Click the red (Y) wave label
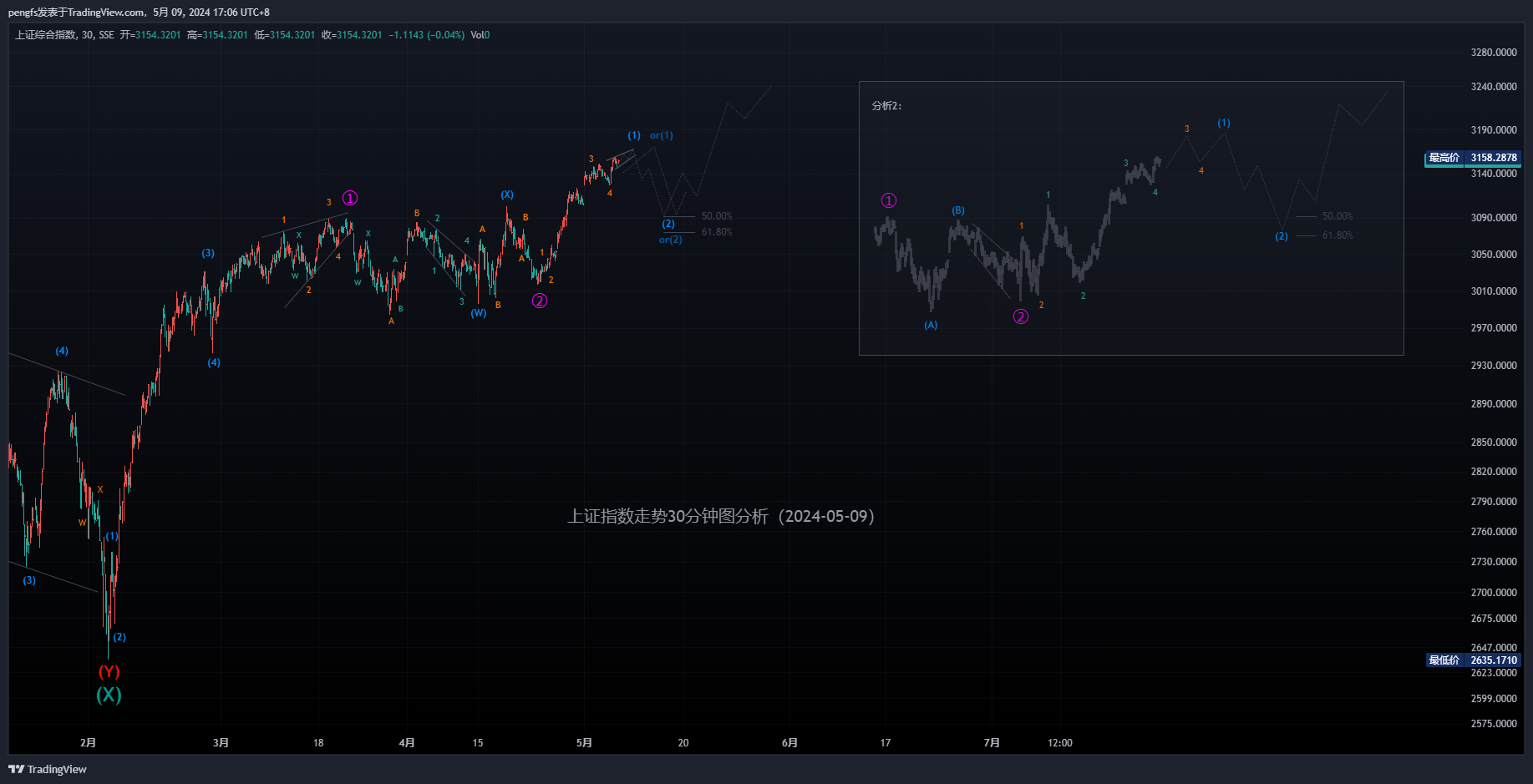1533x784 pixels. tap(109, 672)
